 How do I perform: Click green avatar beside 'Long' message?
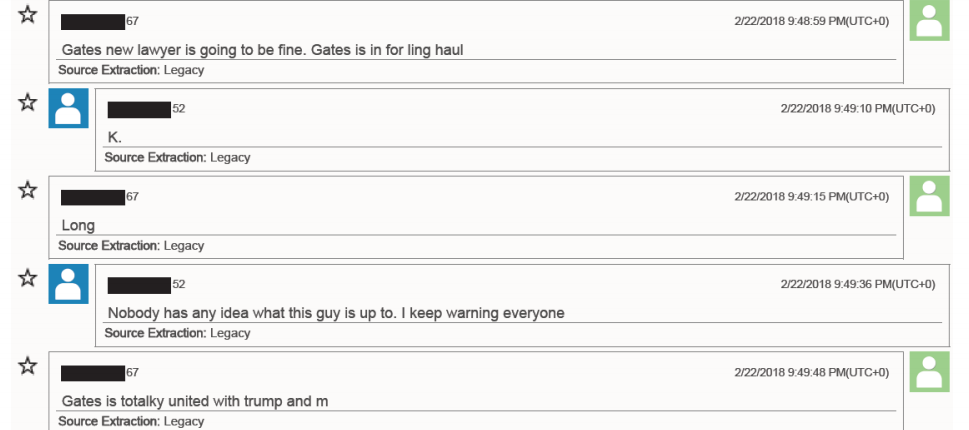[929, 196]
